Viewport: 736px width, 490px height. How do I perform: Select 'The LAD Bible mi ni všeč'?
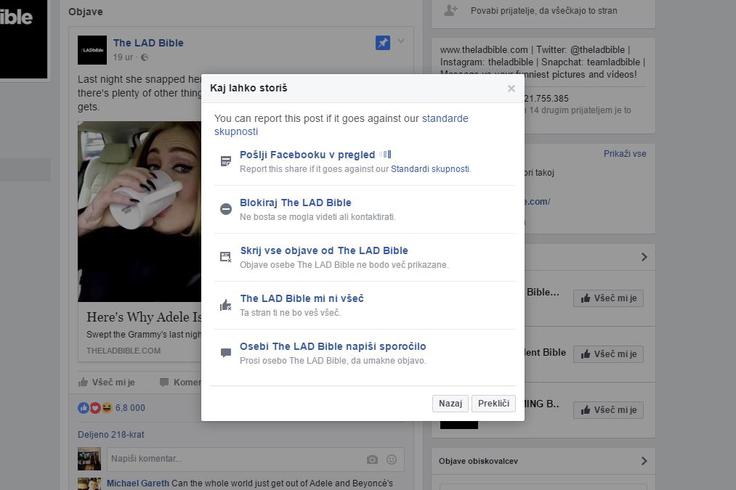tap(302, 298)
